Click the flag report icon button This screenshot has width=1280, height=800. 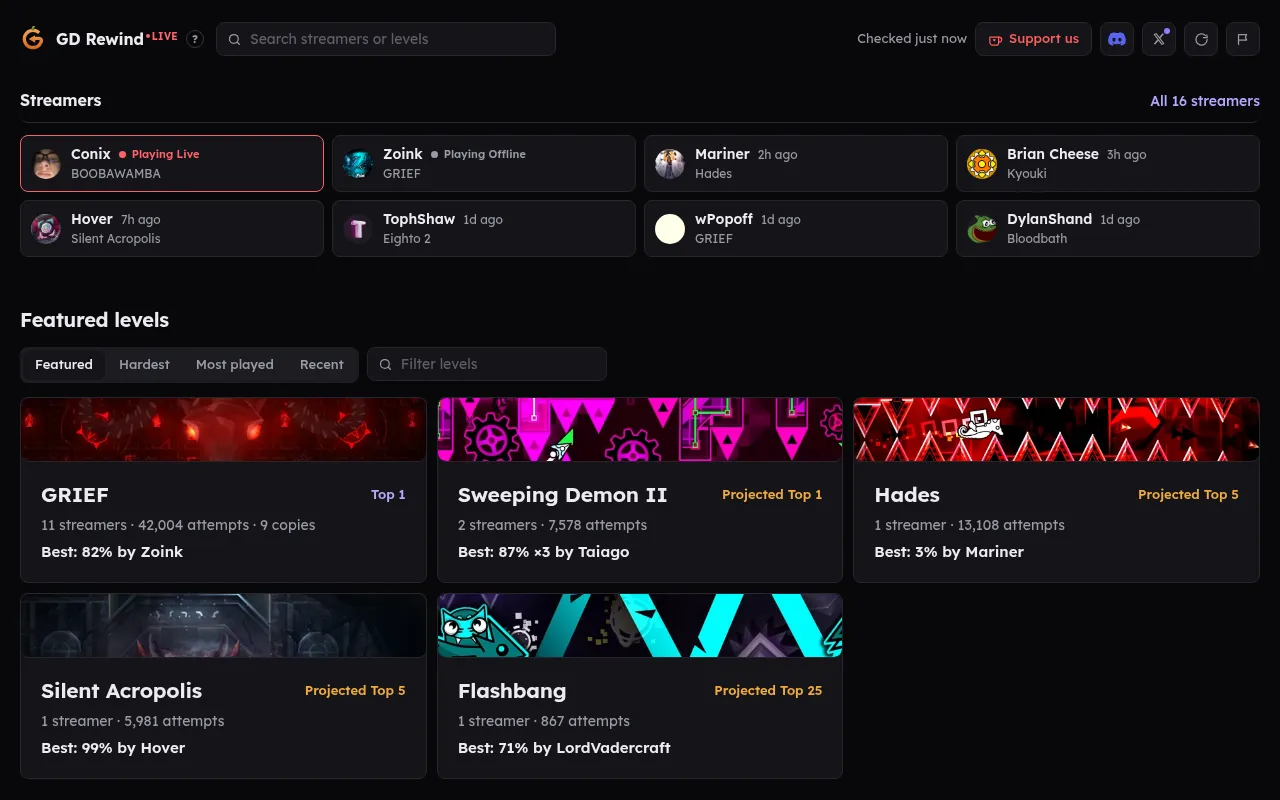coord(1243,39)
